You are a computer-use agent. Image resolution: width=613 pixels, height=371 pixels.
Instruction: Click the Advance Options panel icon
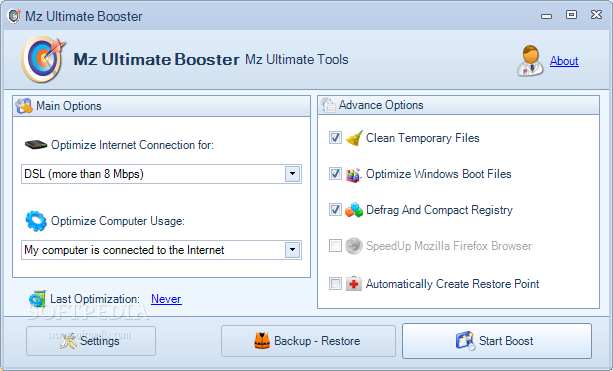click(328, 105)
